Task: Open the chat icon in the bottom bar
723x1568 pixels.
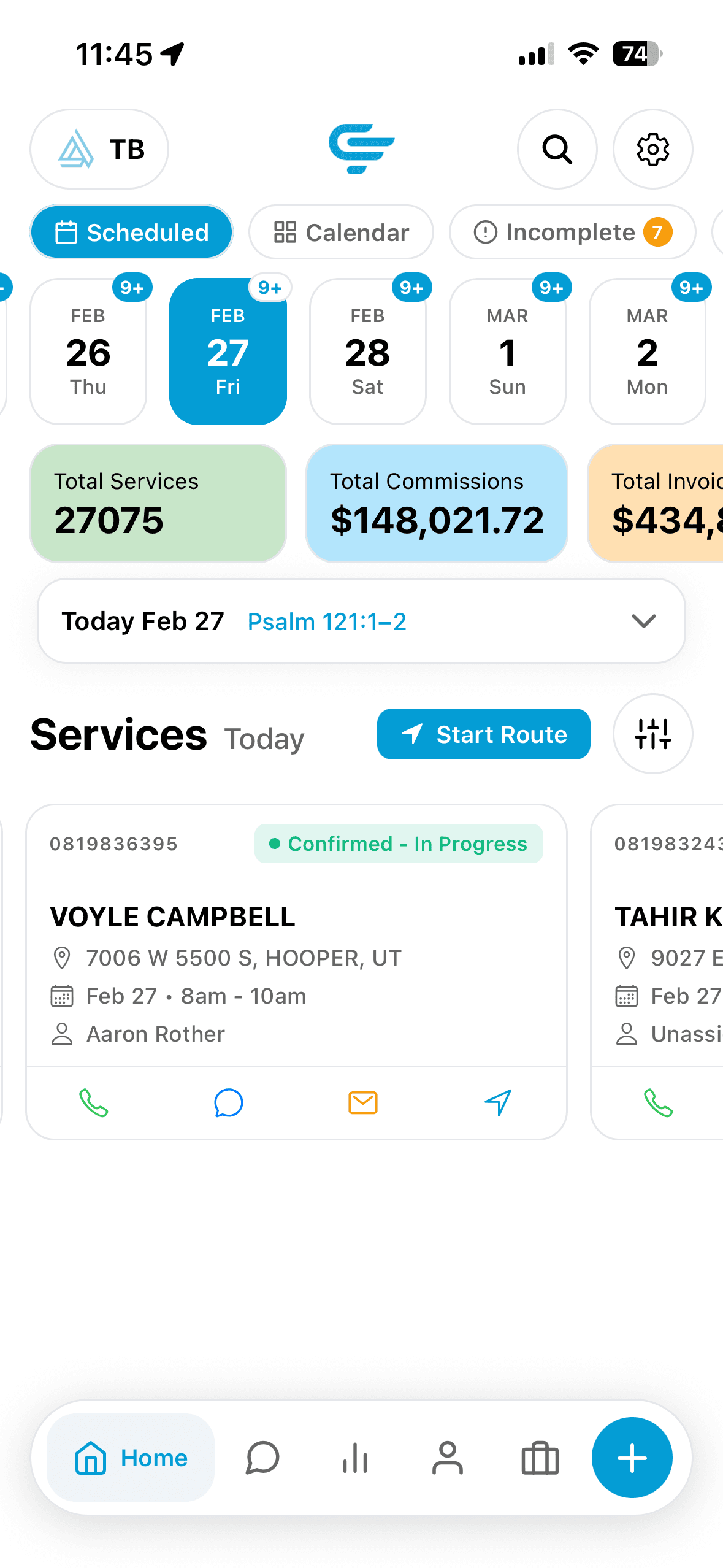Action: (x=262, y=1458)
